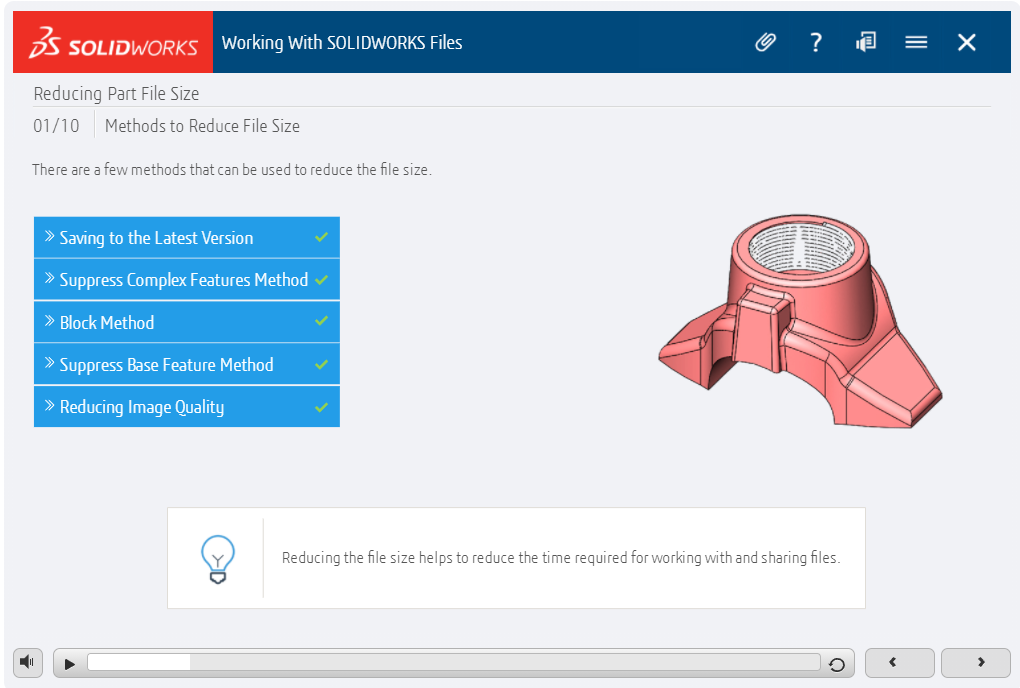The height and width of the screenshot is (688, 1020).
Task: Play the lesson narration
Action: coord(70,663)
